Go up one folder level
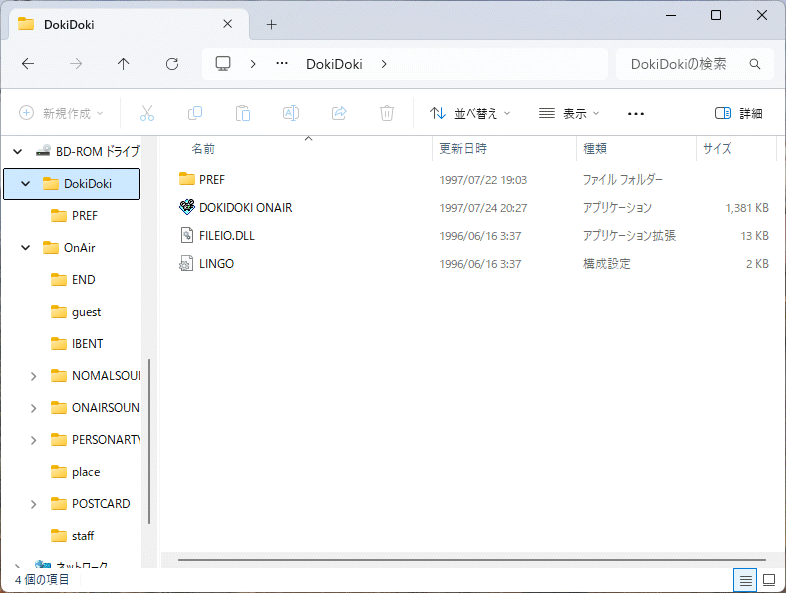Screen dimensions: 786x593 pyautogui.click(x=123, y=64)
